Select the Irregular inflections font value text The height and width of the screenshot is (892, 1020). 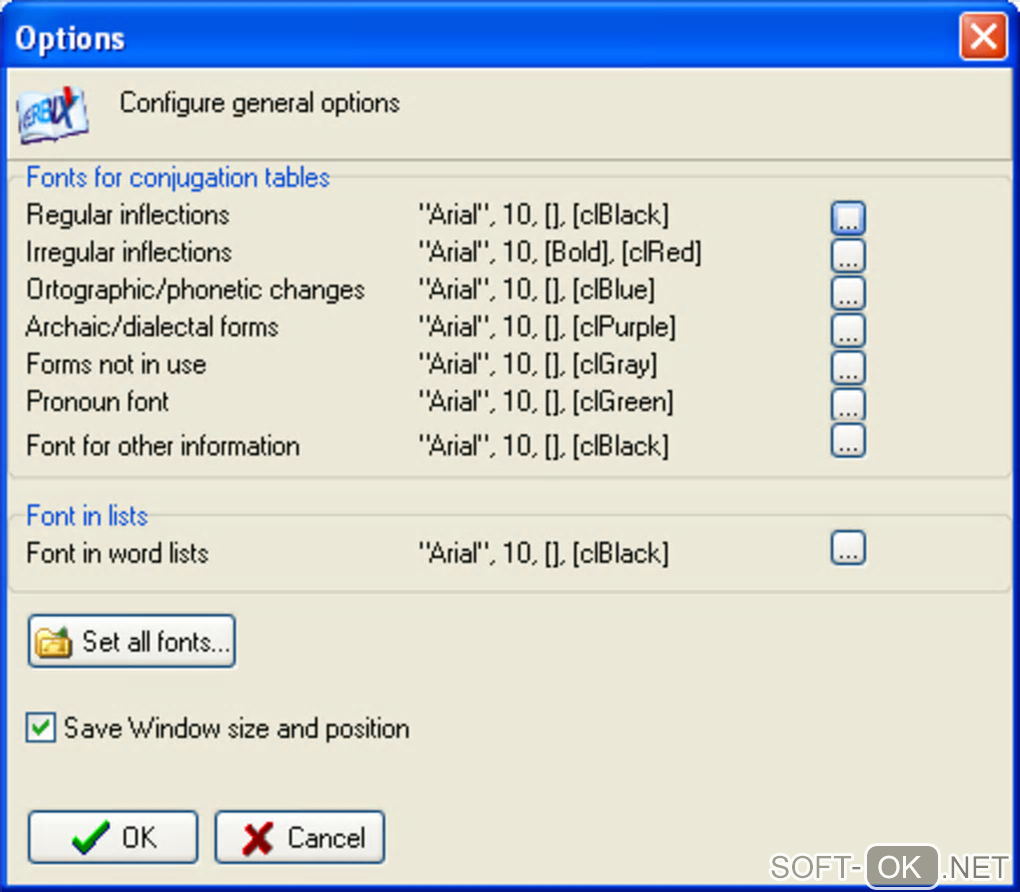(559, 253)
